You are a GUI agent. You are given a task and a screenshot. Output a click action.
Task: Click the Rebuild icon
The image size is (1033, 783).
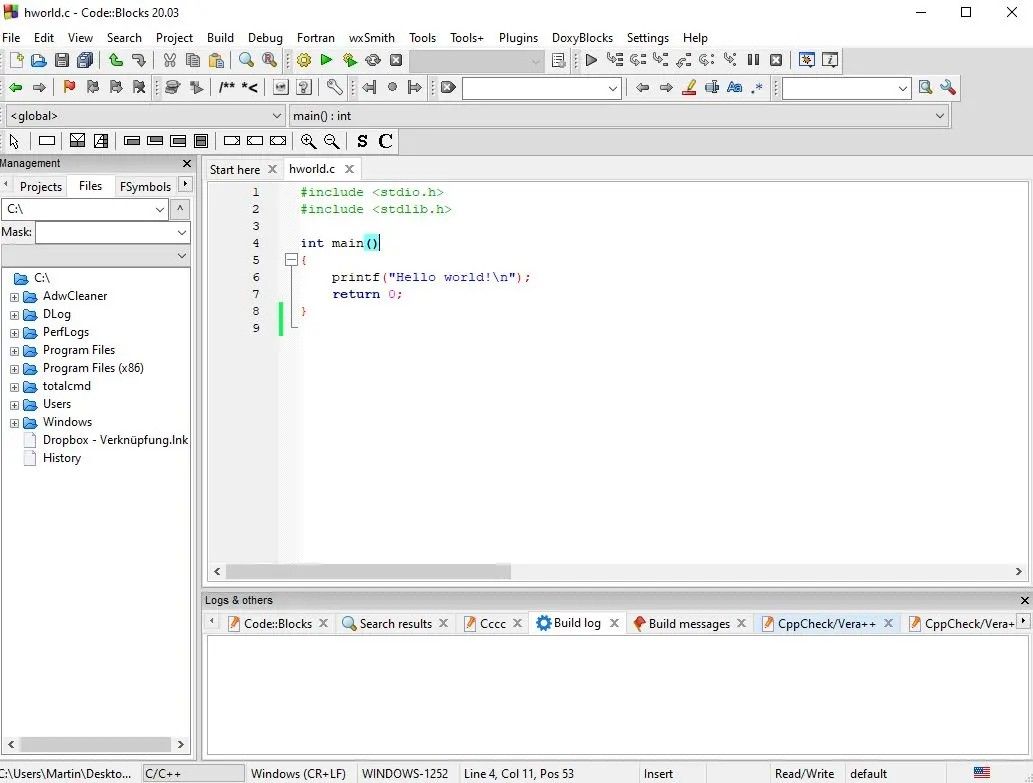(373, 61)
